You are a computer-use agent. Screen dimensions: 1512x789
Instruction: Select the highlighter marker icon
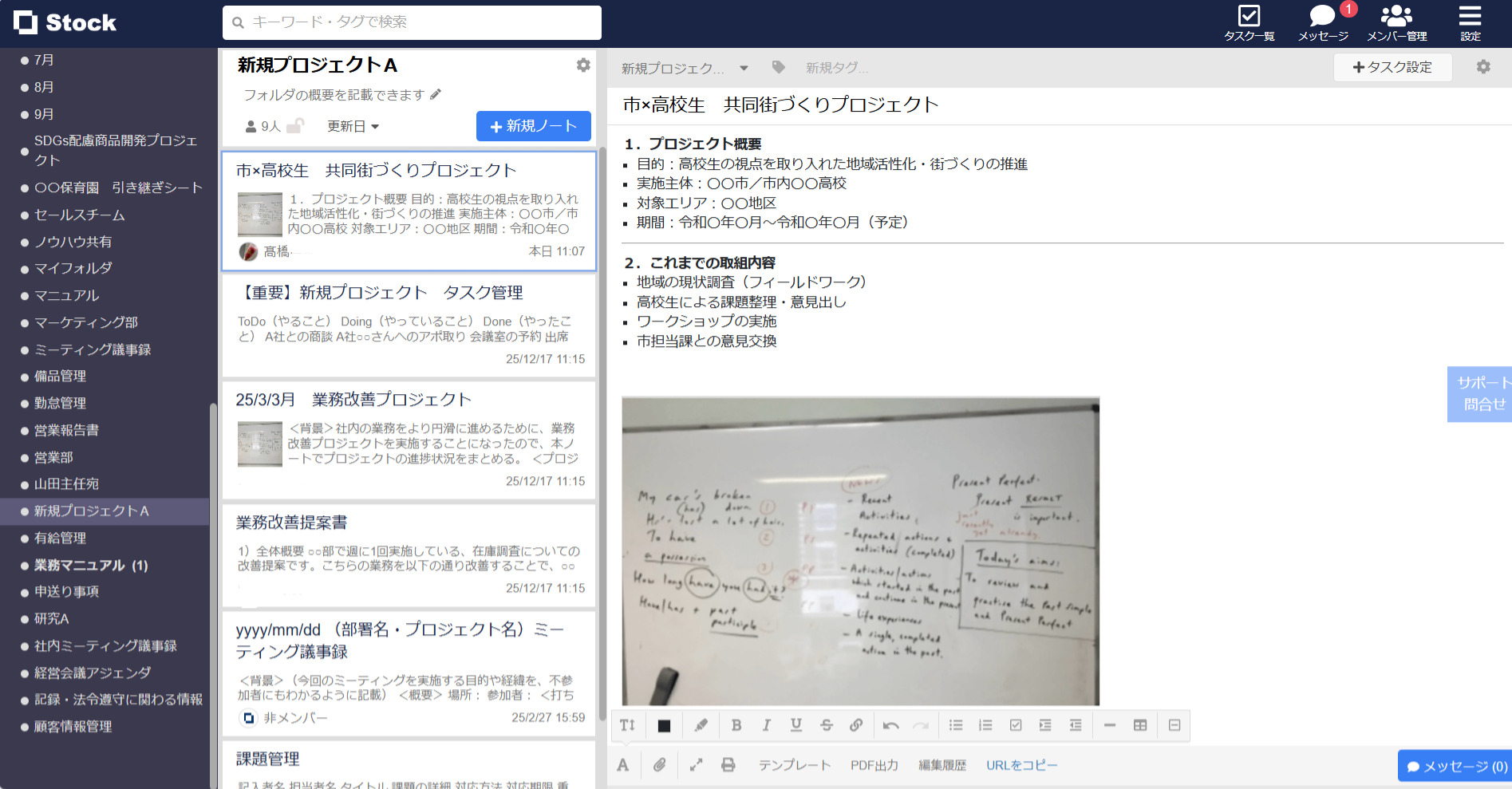(701, 725)
